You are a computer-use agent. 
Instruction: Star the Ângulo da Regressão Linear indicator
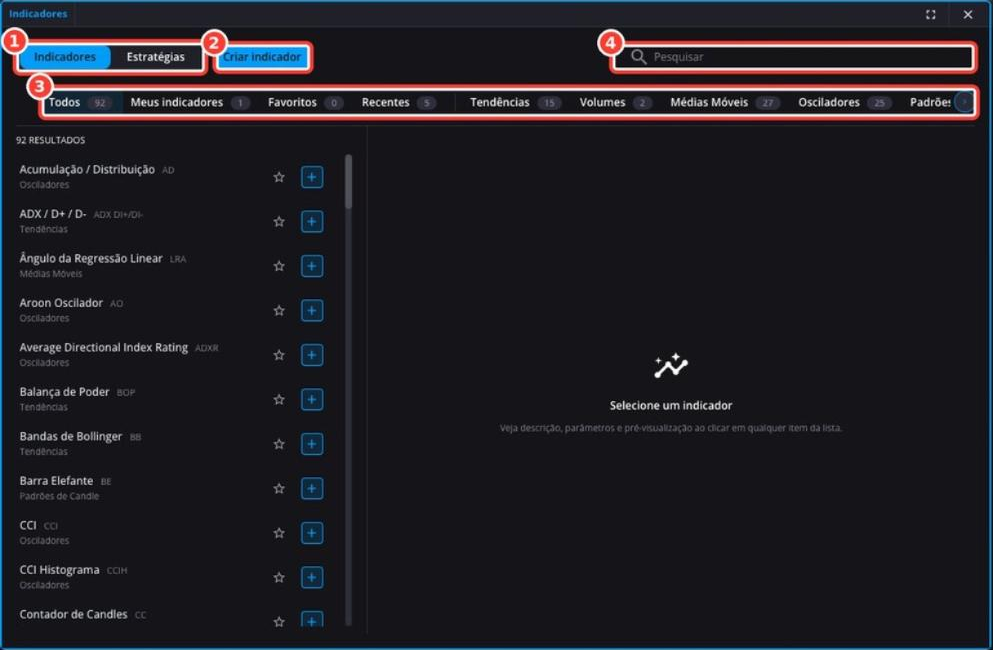[279, 266]
